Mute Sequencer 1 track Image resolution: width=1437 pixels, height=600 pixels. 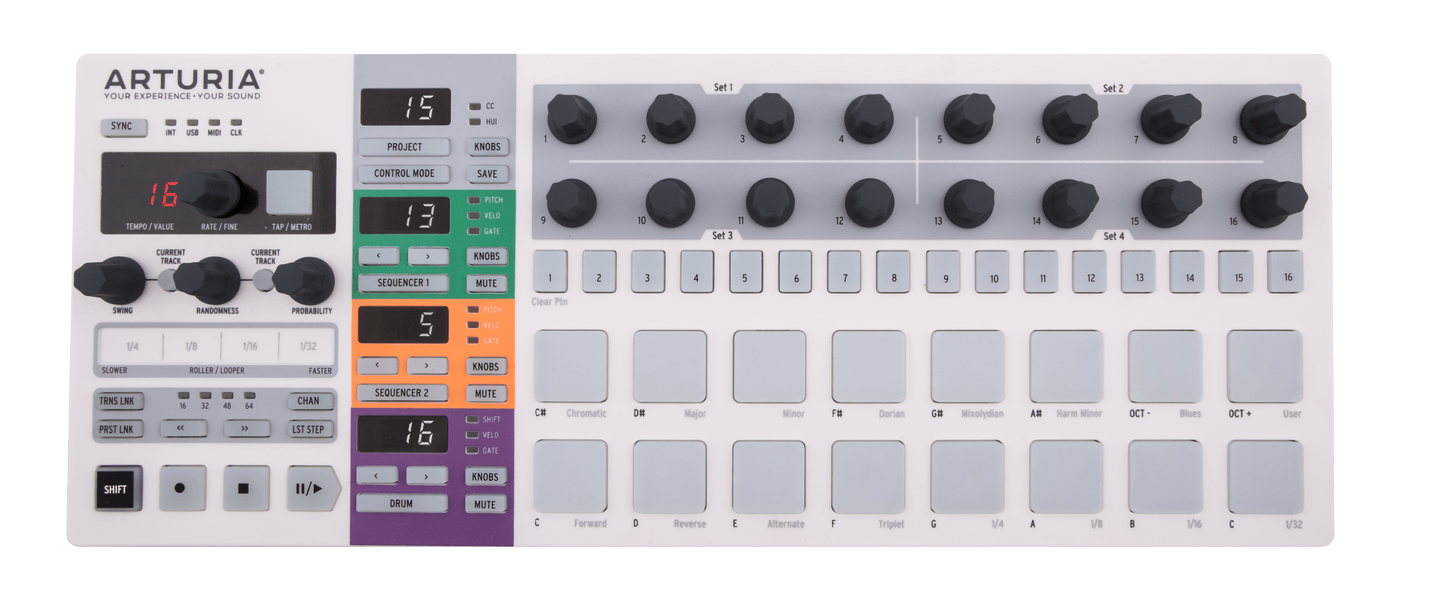(486, 283)
